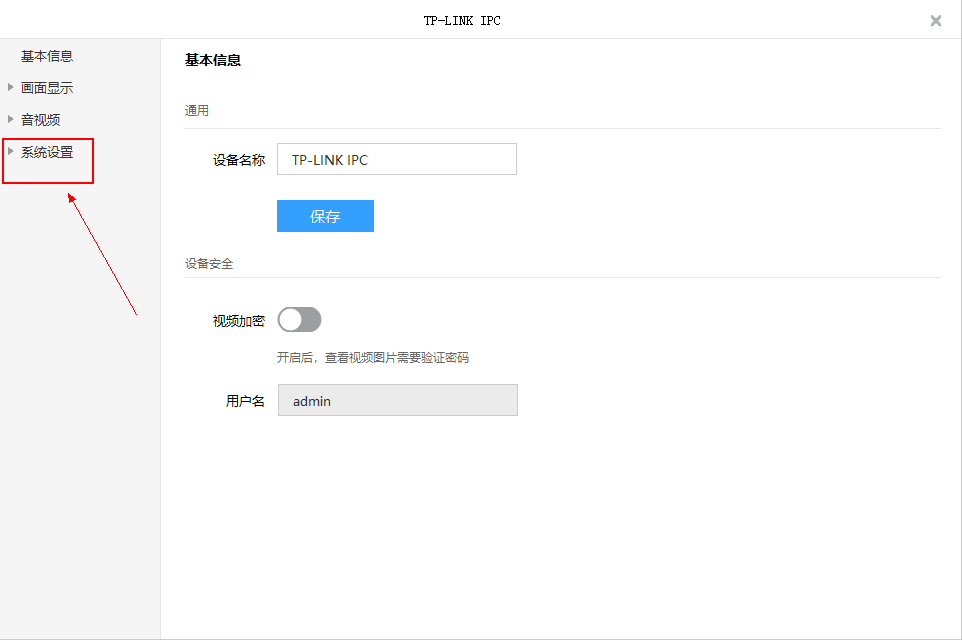This screenshot has height=640, width=962.
Task: Close the TP-LINK IPC settings window
Action: pos(935,20)
